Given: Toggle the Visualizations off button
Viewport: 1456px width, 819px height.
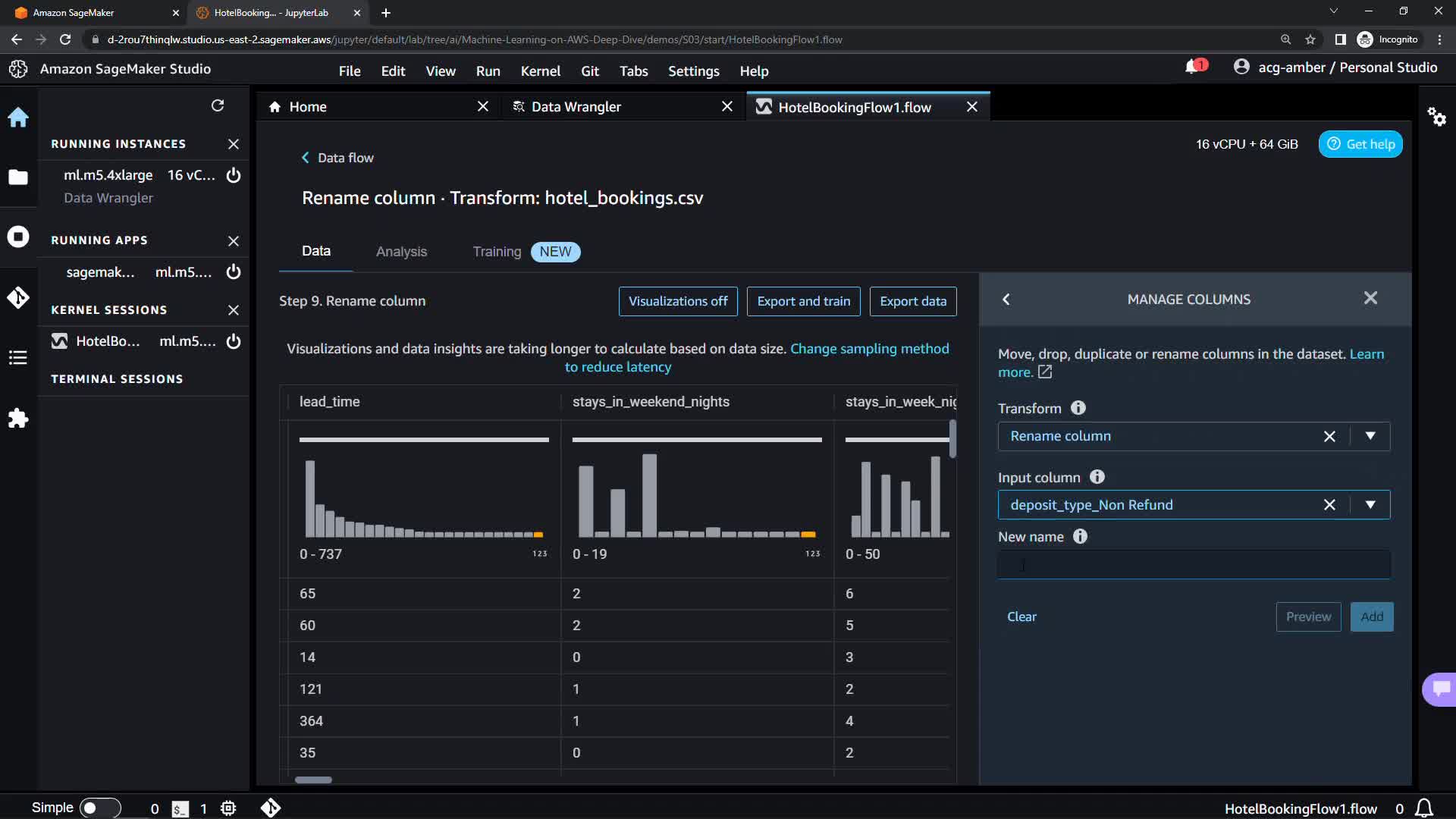Looking at the screenshot, I should point(678,301).
